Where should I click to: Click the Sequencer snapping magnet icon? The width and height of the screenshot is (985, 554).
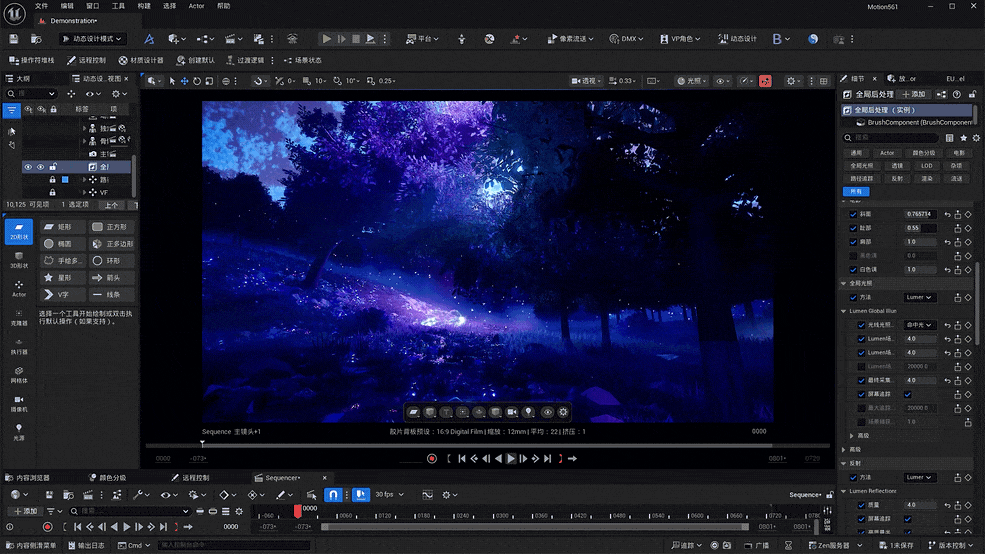tap(334, 495)
